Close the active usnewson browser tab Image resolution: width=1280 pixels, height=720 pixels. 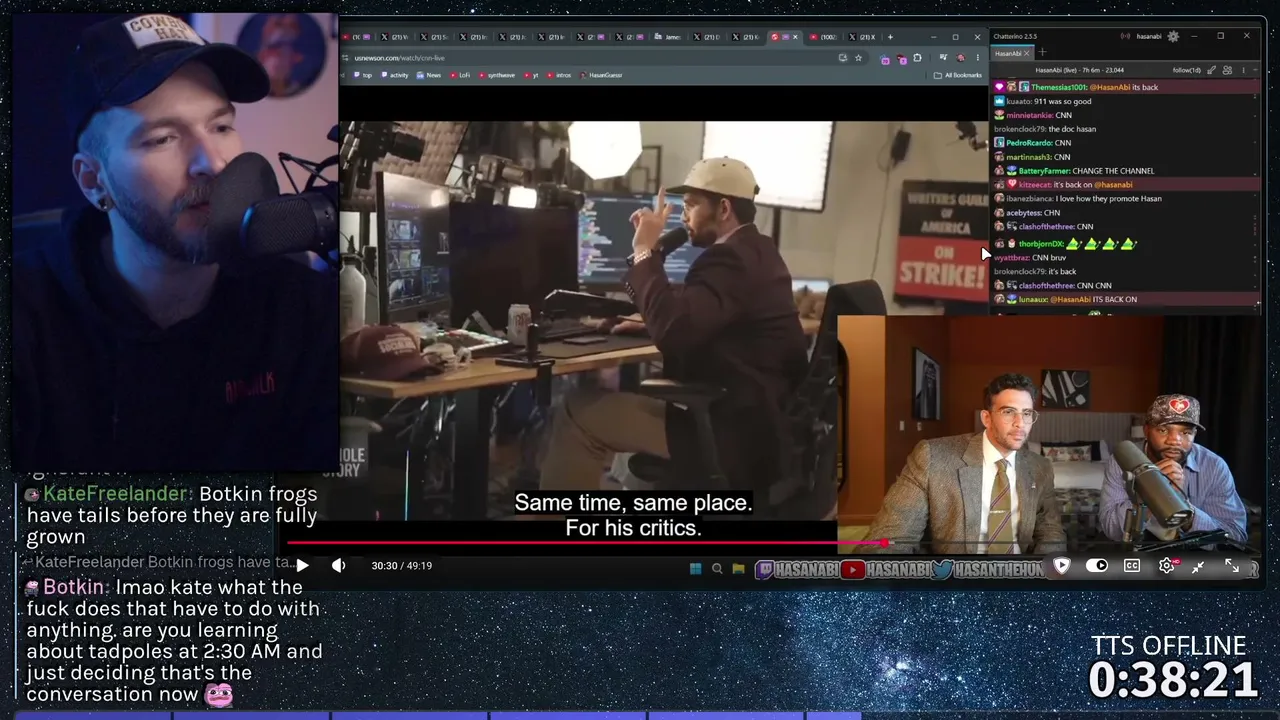tap(797, 37)
